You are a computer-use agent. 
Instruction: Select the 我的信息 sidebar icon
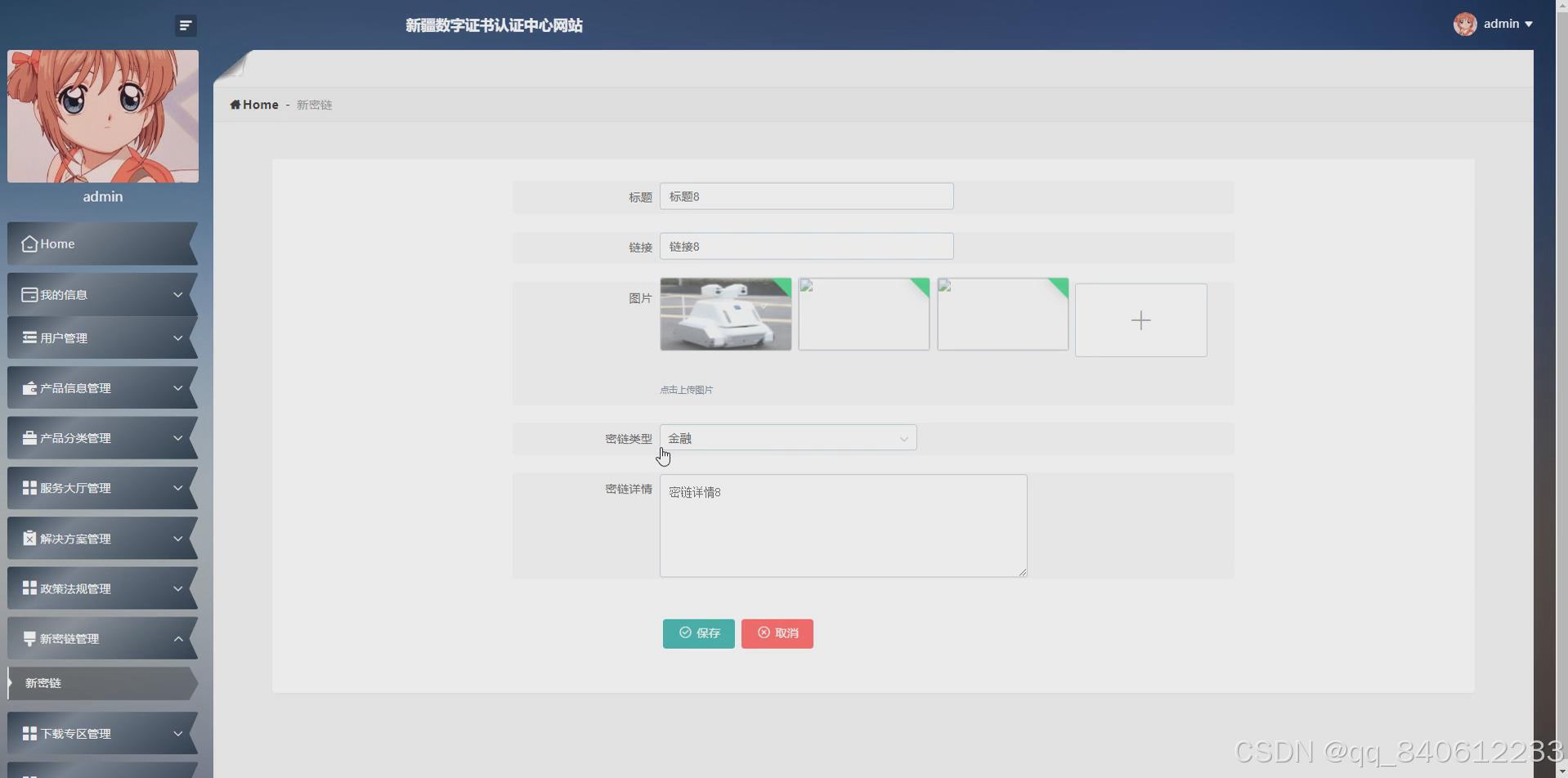[29, 294]
